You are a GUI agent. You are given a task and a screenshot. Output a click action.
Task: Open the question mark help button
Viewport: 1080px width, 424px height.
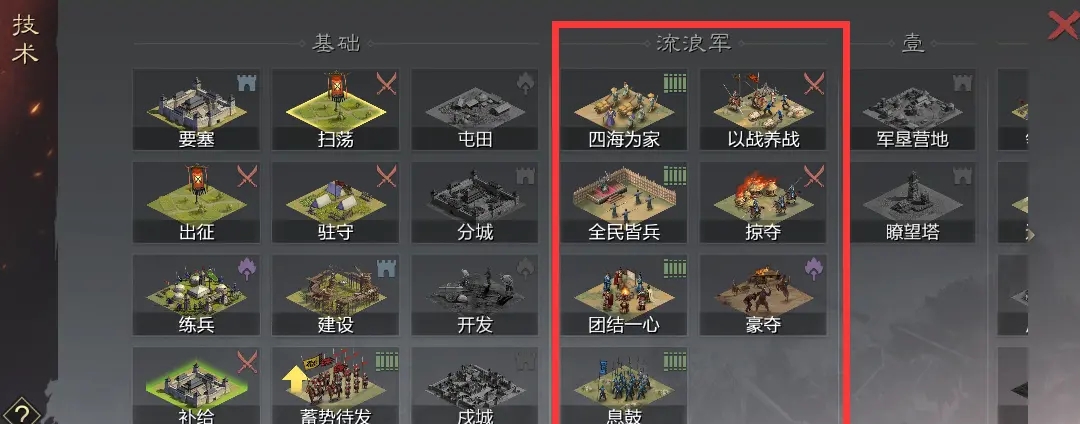click(21, 412)
